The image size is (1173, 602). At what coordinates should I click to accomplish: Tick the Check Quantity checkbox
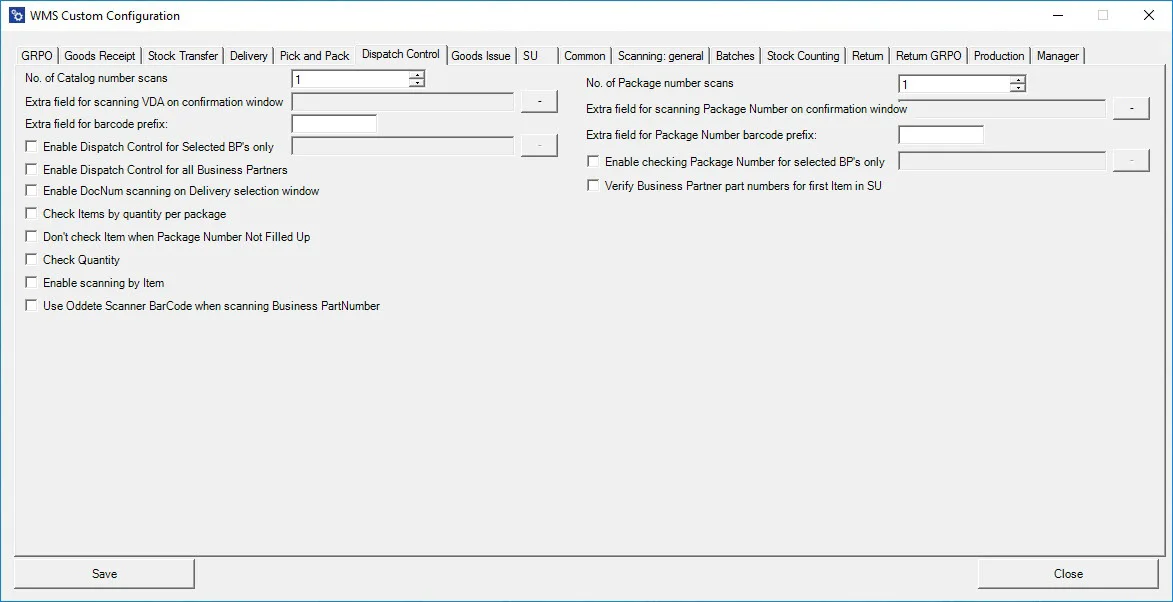tap(32, 260)
